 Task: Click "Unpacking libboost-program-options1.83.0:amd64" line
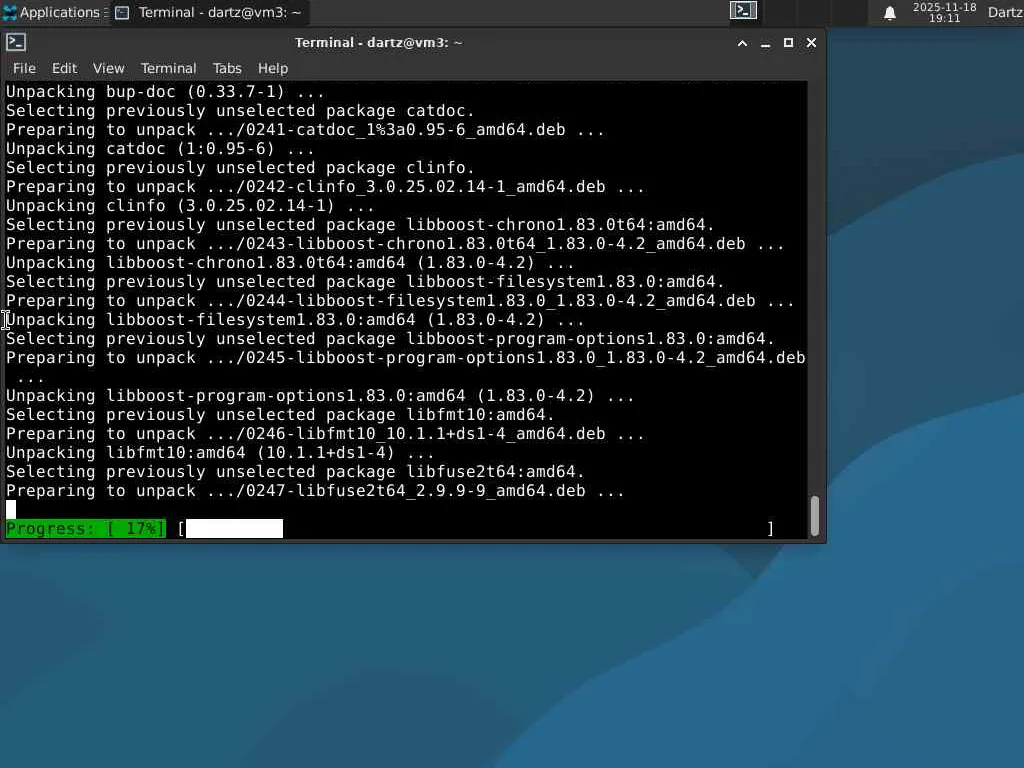(x=320, y=396)
